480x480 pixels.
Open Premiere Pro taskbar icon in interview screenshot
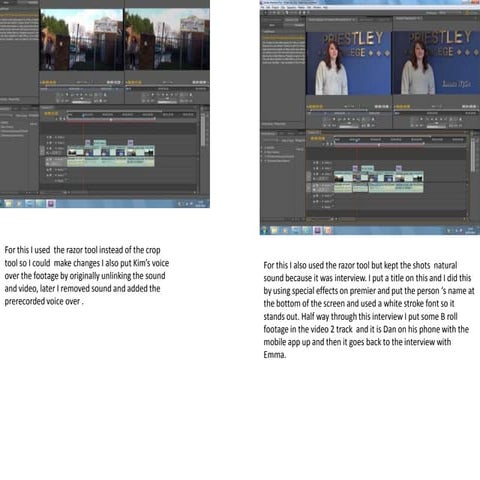pos(317,230)
